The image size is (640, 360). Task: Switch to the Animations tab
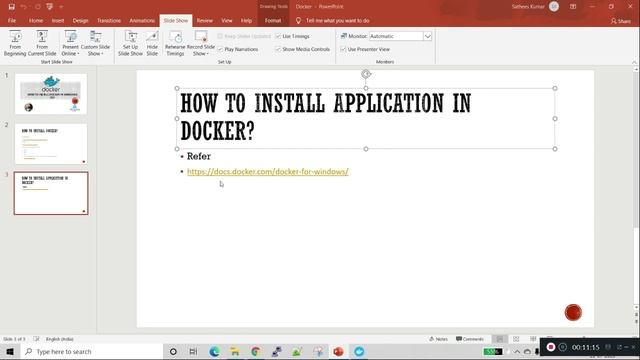click(142, 20)
